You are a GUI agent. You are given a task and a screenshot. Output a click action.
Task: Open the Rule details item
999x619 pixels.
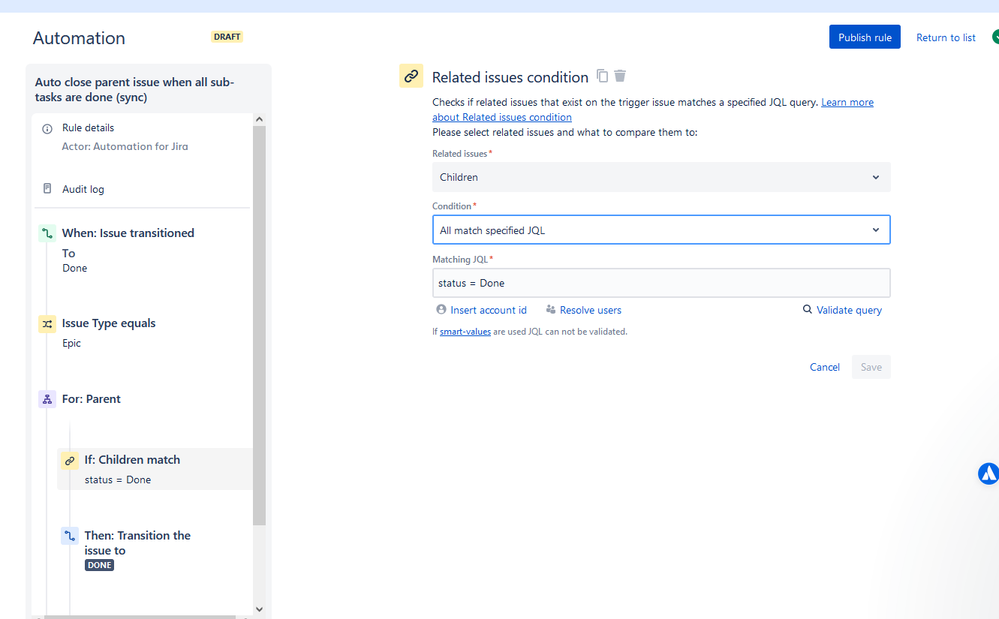pyautogui.click(x=88, y=128)
